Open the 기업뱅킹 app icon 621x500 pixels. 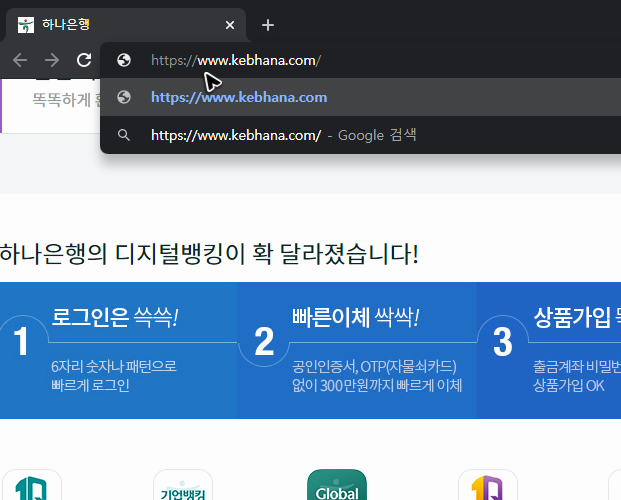pyautogui.click(x=183, y=485)
